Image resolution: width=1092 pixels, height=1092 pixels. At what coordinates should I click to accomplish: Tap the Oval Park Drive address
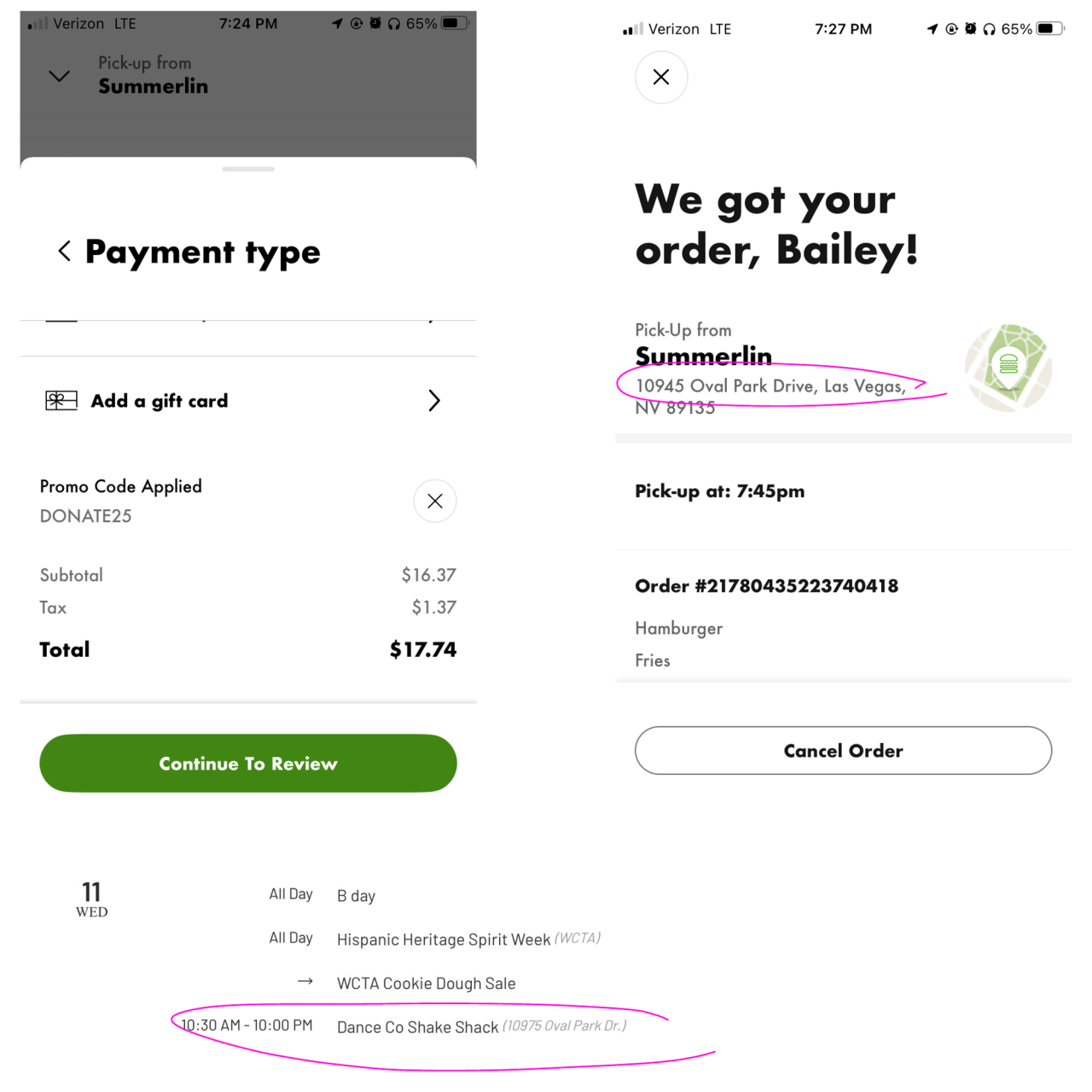pos(770,386)
